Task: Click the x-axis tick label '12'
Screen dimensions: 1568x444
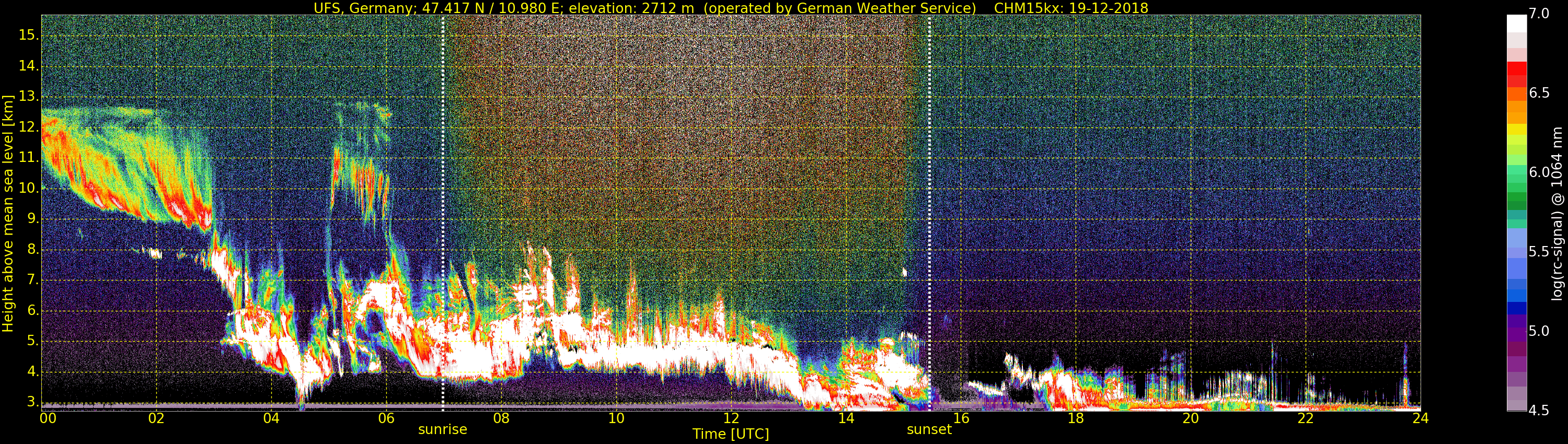Action: click(731, 418)
